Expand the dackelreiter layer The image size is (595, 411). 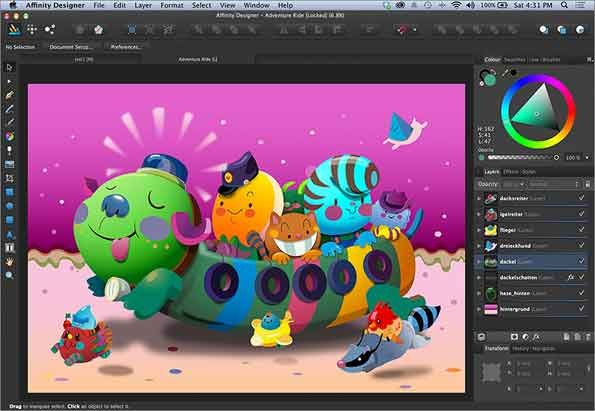pos(479,198)
